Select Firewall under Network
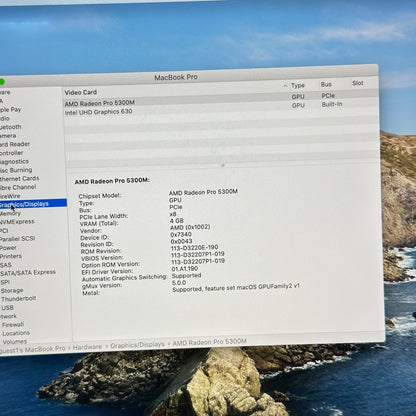The width and height of the screenshot is (416, 416). coord(13,325)
